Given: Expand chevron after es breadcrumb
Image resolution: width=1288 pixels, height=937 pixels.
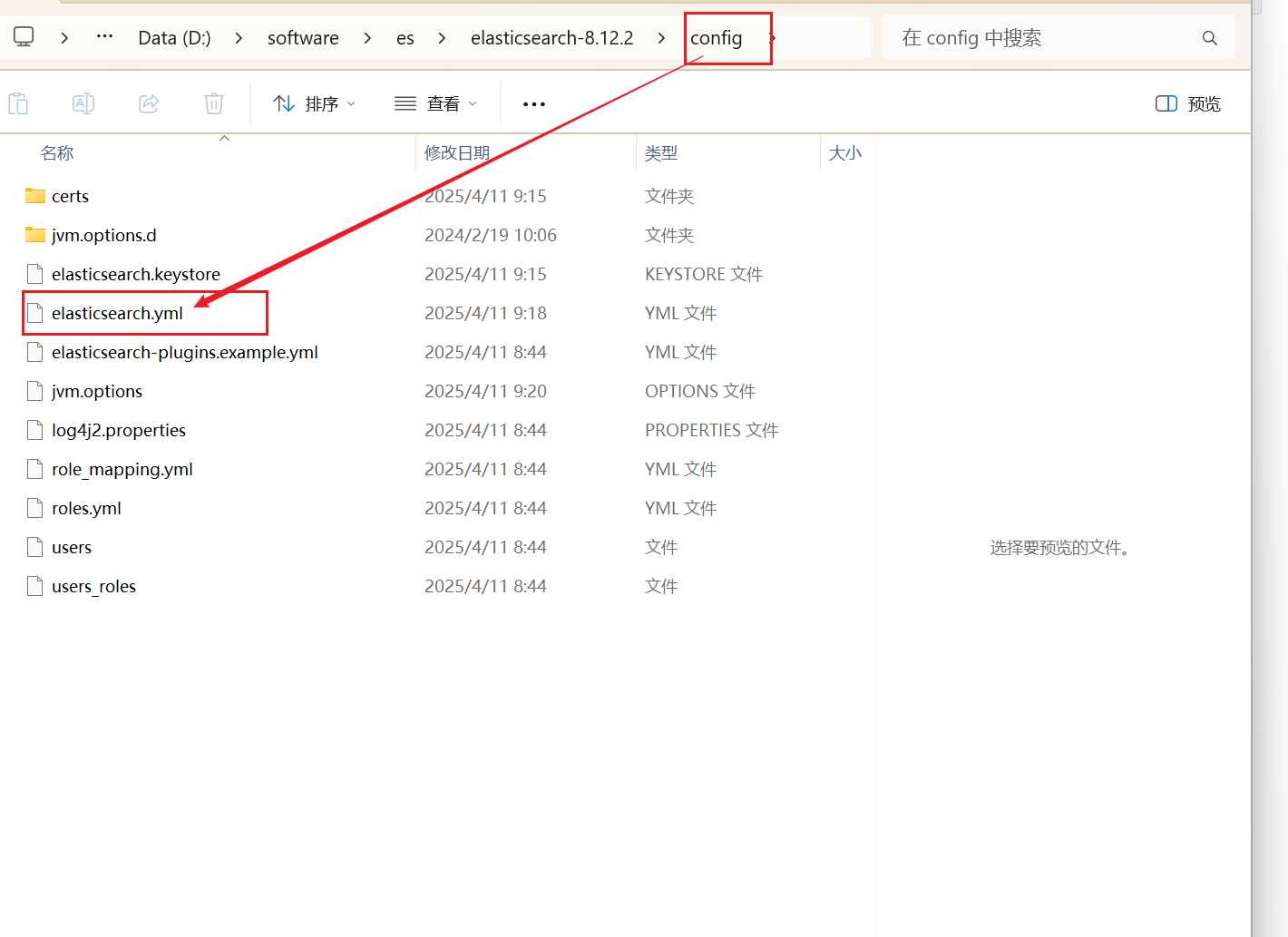Looking at the screenshot, I should pyautogui.click(x=442, y=38).
